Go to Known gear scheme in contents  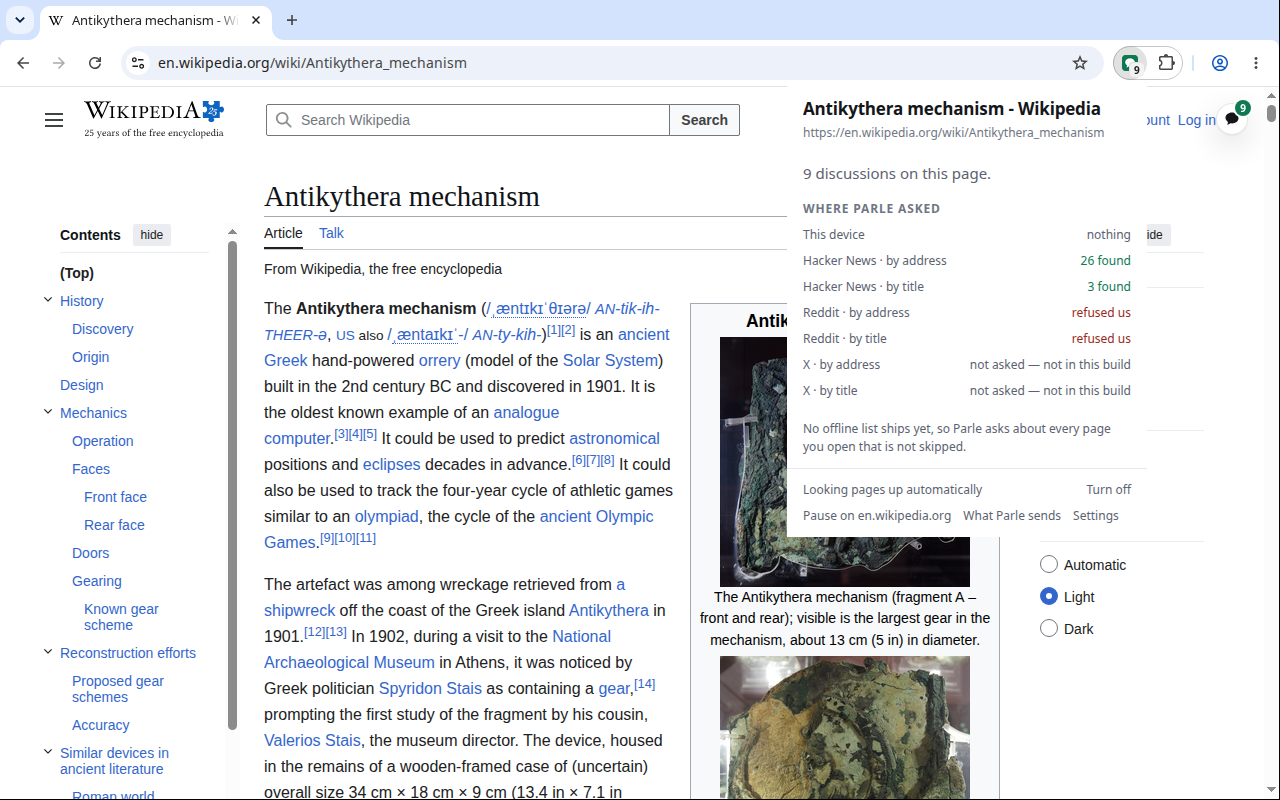pos(121,617)
